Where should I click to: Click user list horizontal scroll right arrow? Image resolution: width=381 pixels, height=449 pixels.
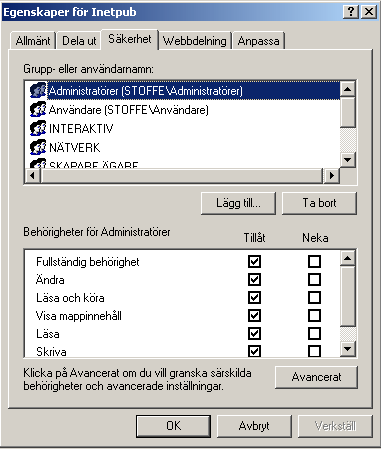click(331, 175)
